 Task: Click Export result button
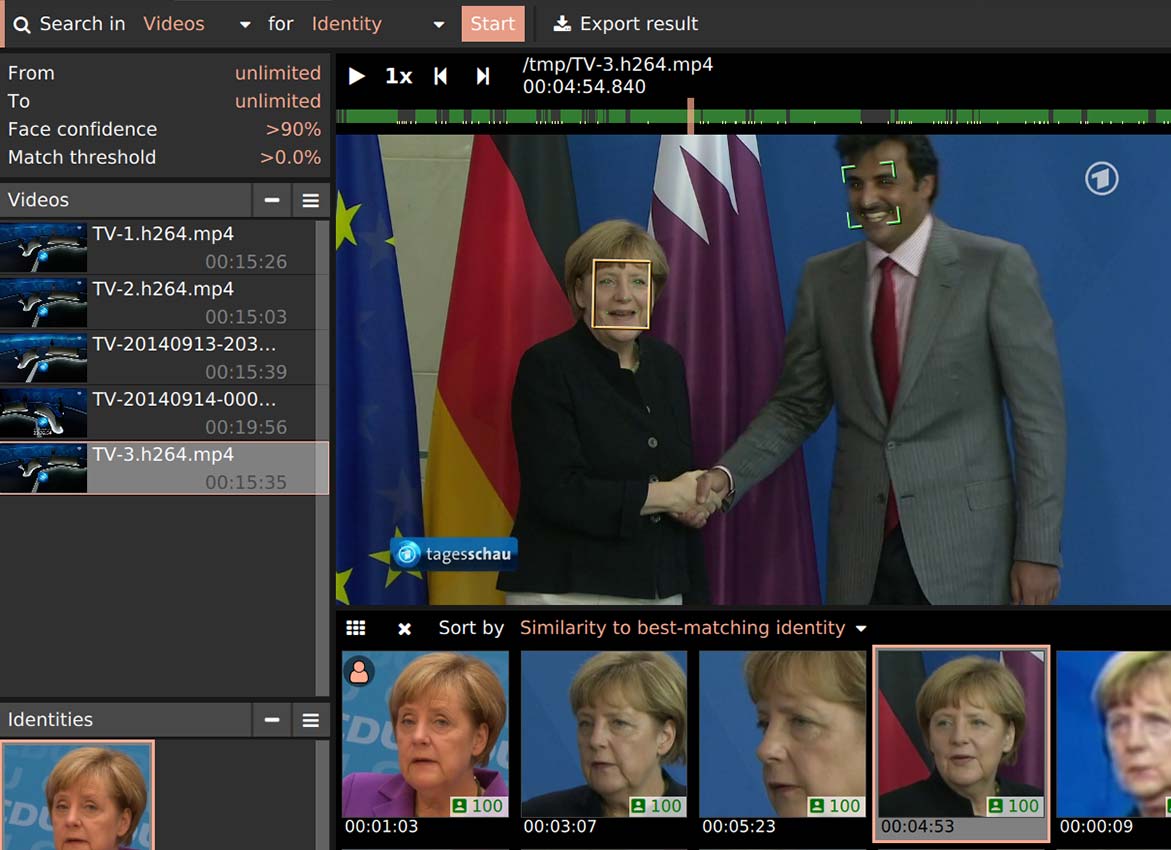coord(626,24)
